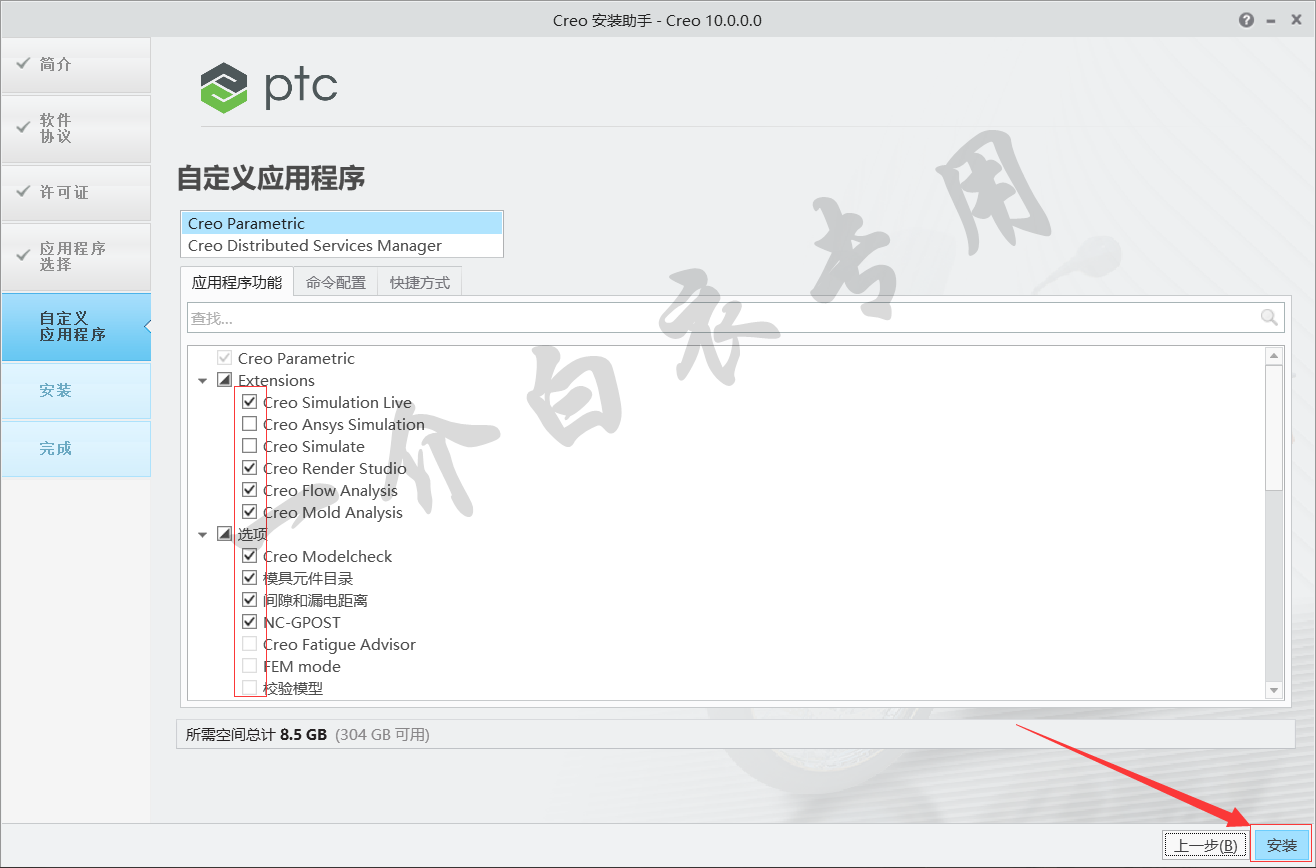Open the 完成 sidebar step
Image resolution: width=1316 pixels, height=868 pixels.
pyautogui.click(x=76, y=449)
